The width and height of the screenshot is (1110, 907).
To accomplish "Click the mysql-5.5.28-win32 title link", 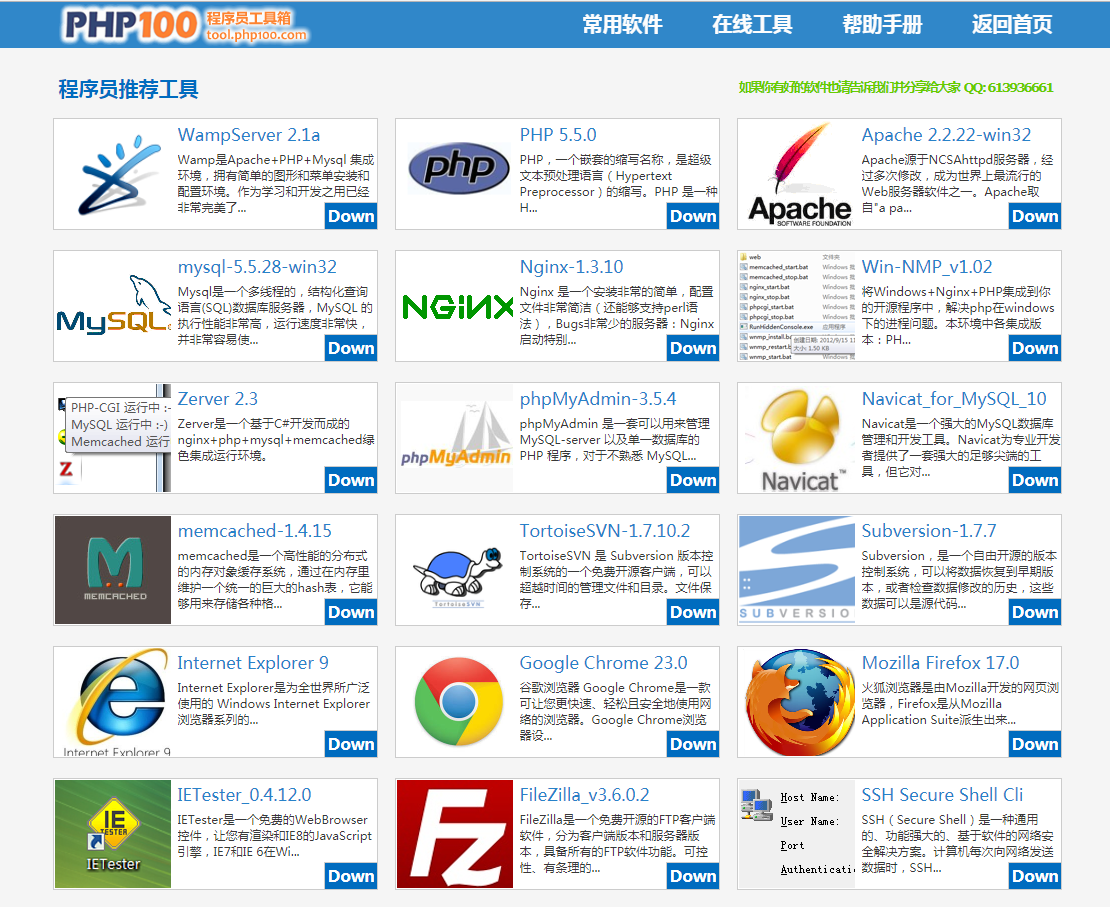I will [257, 267].
